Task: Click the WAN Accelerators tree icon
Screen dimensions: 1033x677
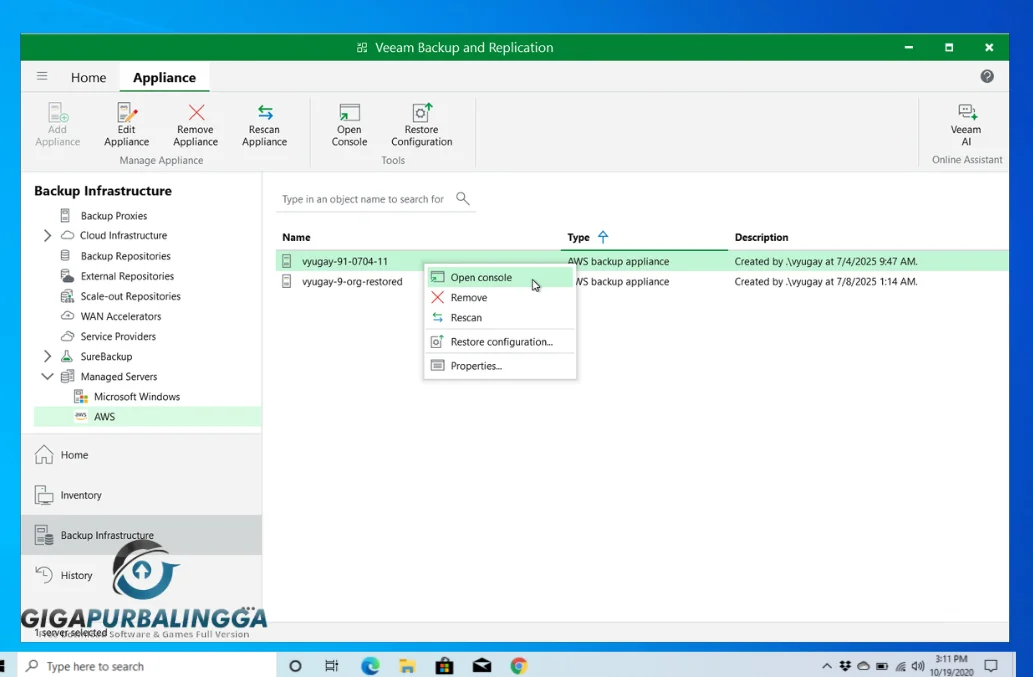Action: (67, 316)
